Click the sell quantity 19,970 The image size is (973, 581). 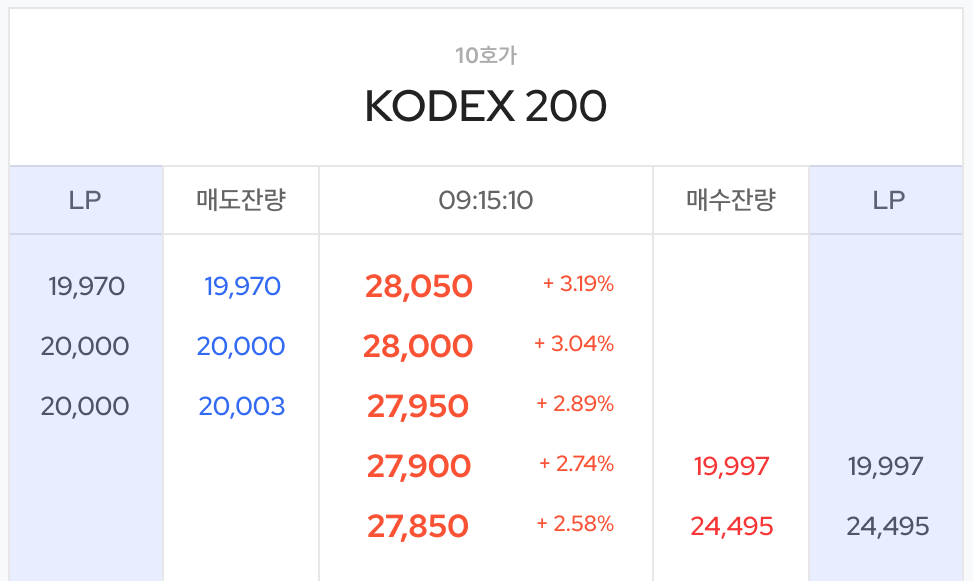pyautogui.click(x=241, y=286)
